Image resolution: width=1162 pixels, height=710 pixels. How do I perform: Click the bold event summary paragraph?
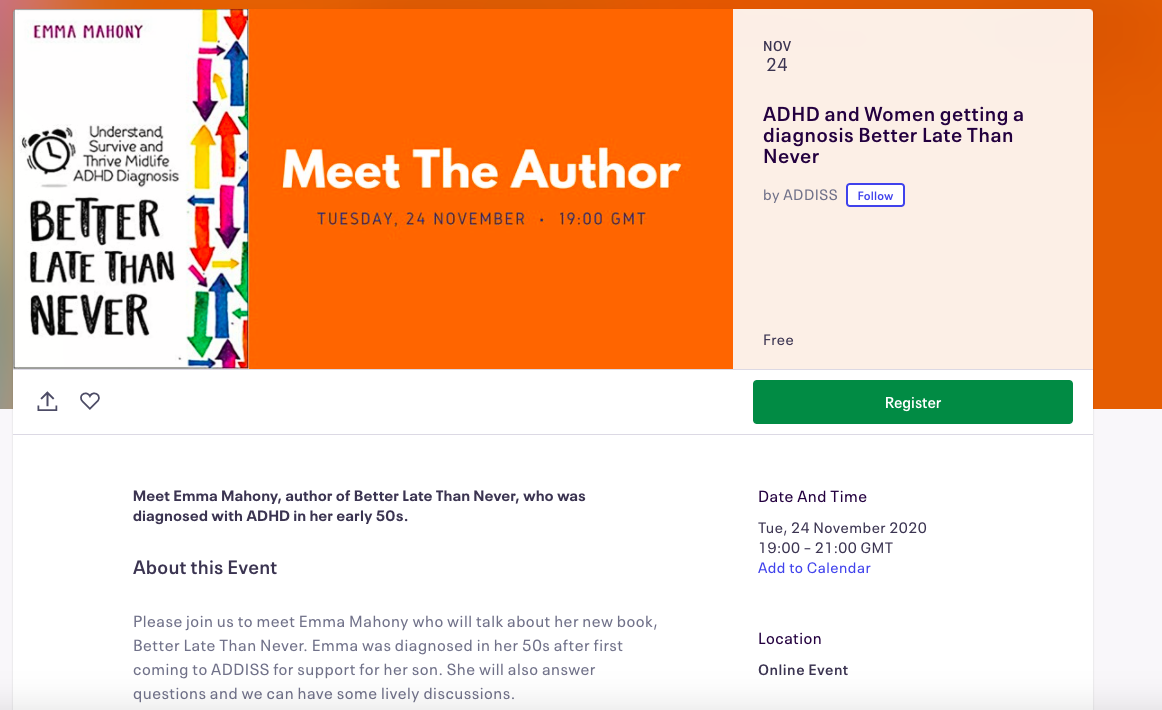pos(359,506)
